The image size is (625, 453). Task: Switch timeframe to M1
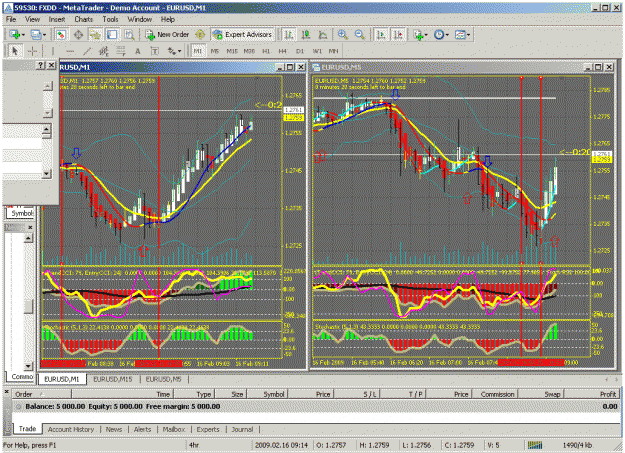pyautogui.click(x=198, y=51)
